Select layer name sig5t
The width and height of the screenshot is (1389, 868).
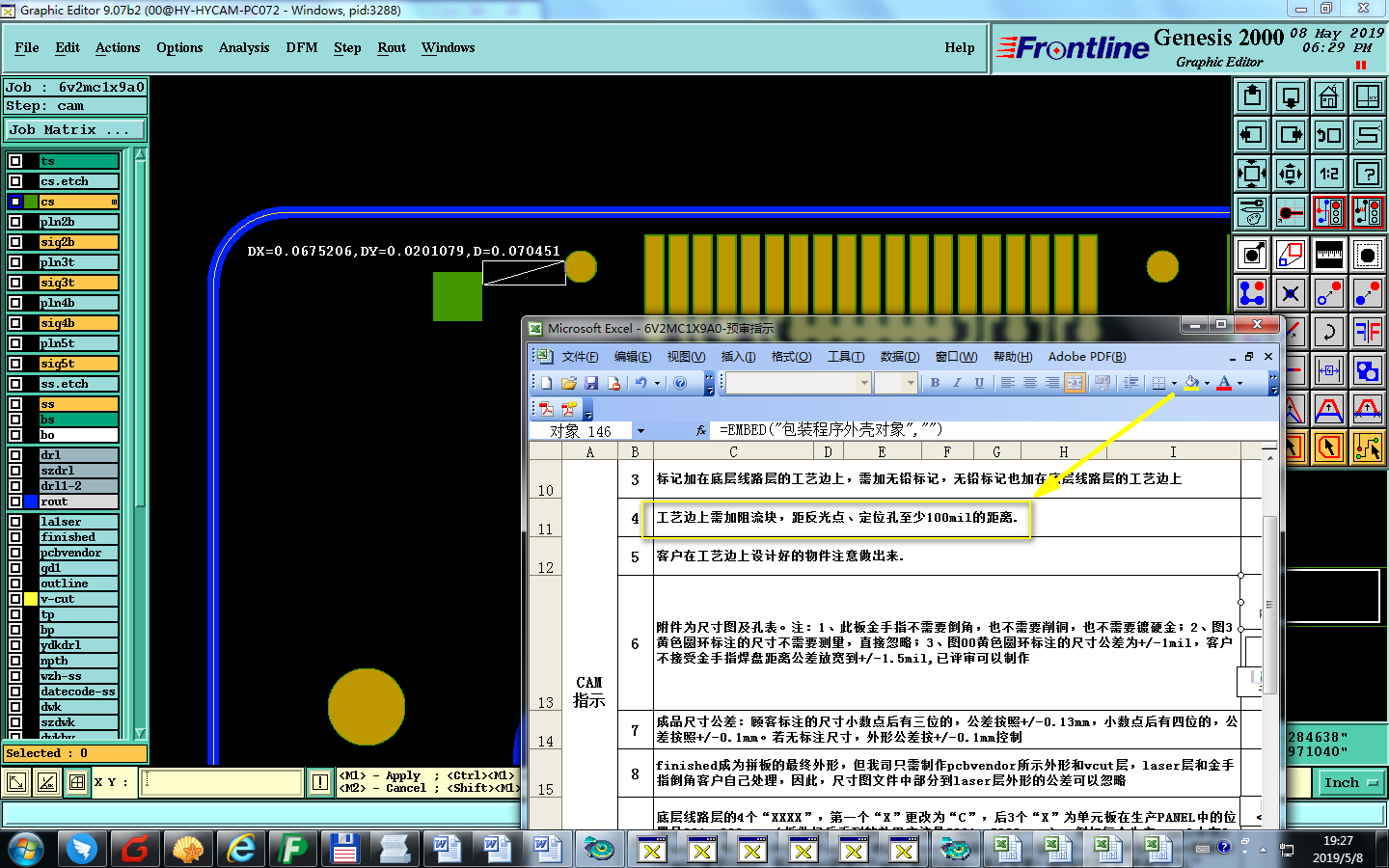pos(78,364)
